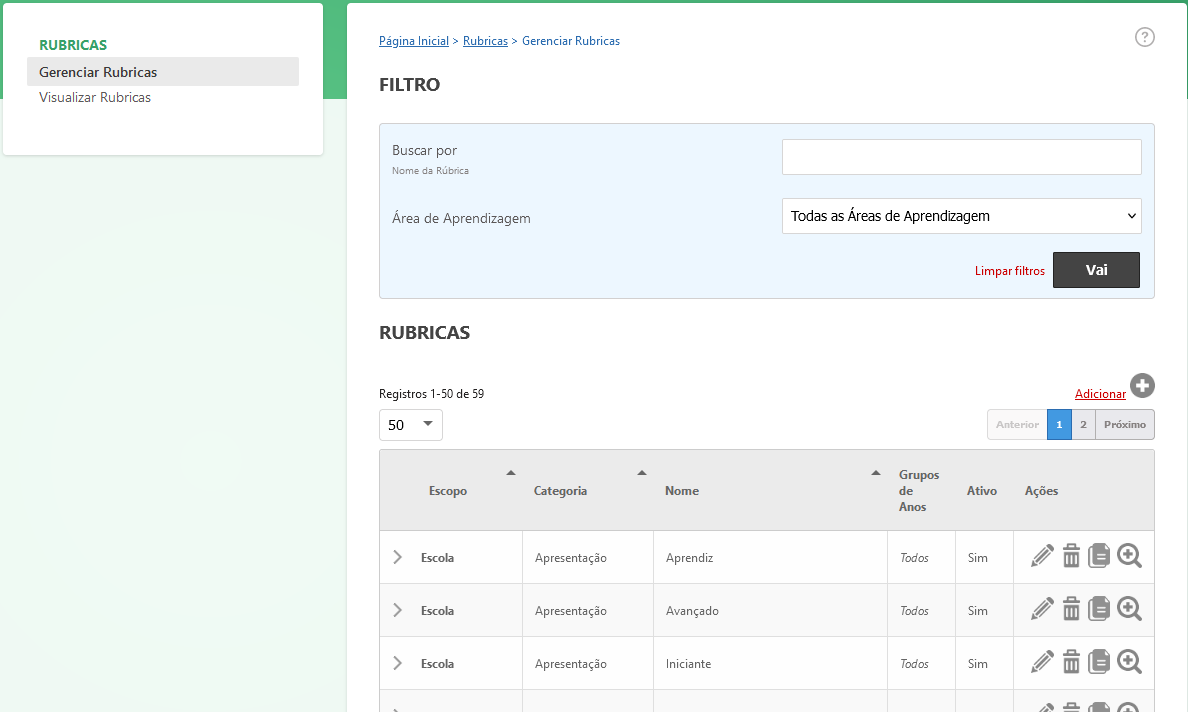Delete the Iniciante rubric using trash icon

(x=1071, y=662)
